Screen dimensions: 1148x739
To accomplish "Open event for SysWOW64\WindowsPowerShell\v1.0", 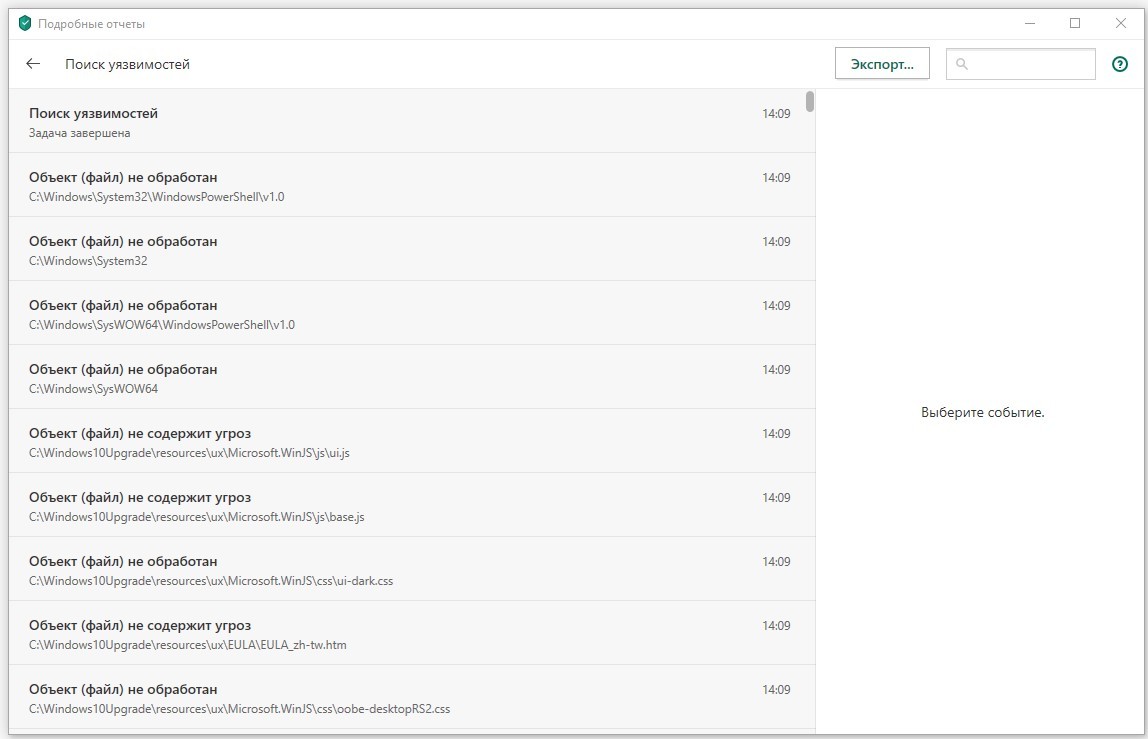I will (410, 314).
